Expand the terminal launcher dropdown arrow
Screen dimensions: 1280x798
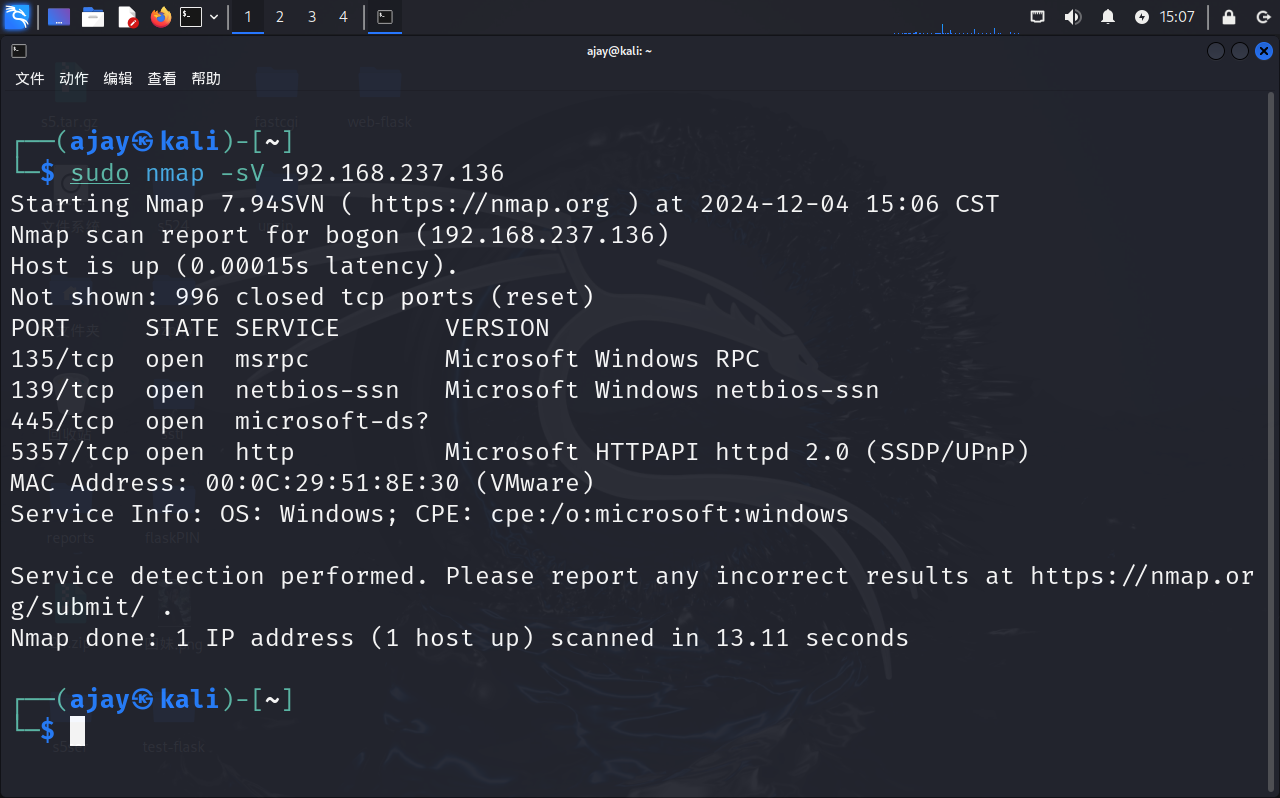214,17
